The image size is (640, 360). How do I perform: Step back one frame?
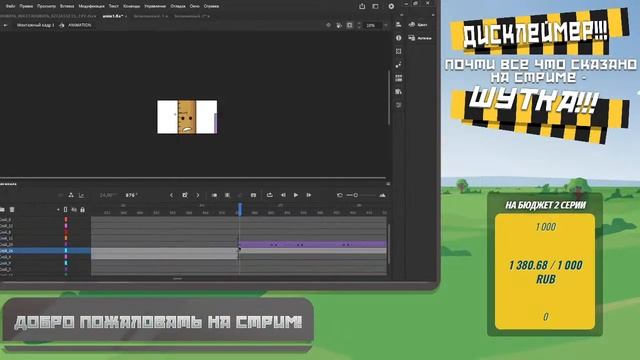coord(283,196)
